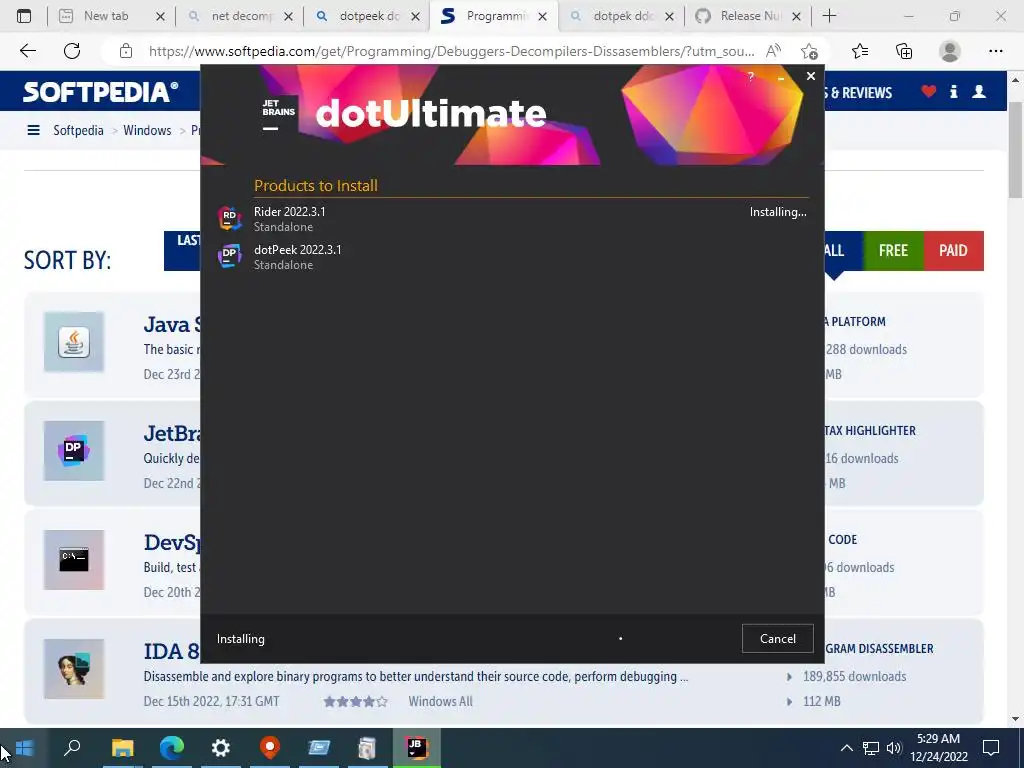Add page to favorites star icon
Viewport: 1024px width, 768px height.
pyautogui.click(x=809, y=51)
